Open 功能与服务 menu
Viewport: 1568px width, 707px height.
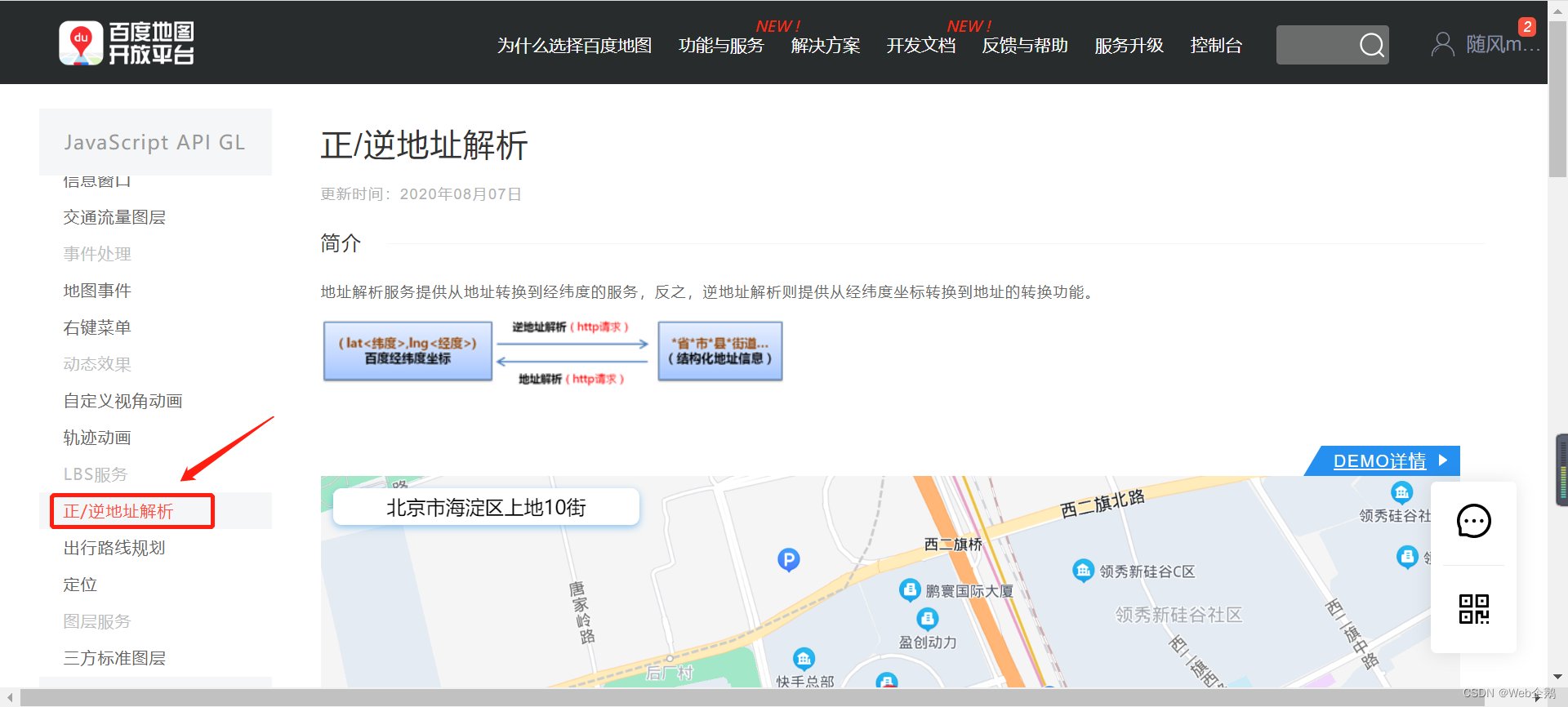click(721, 46)
